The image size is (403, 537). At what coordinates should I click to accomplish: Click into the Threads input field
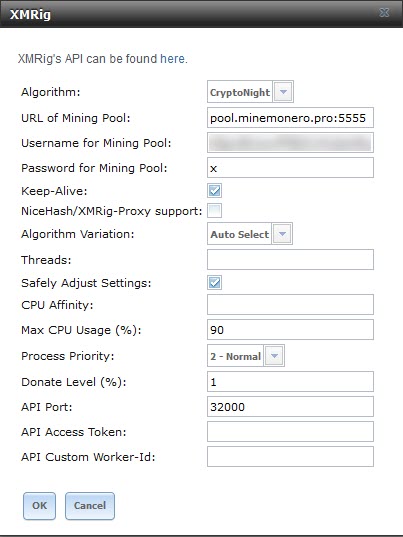(290, 259)
